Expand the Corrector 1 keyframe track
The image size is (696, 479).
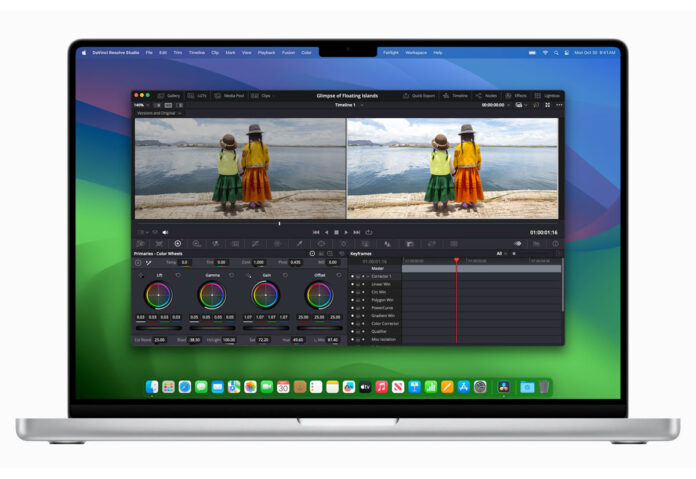click(368, 276)
